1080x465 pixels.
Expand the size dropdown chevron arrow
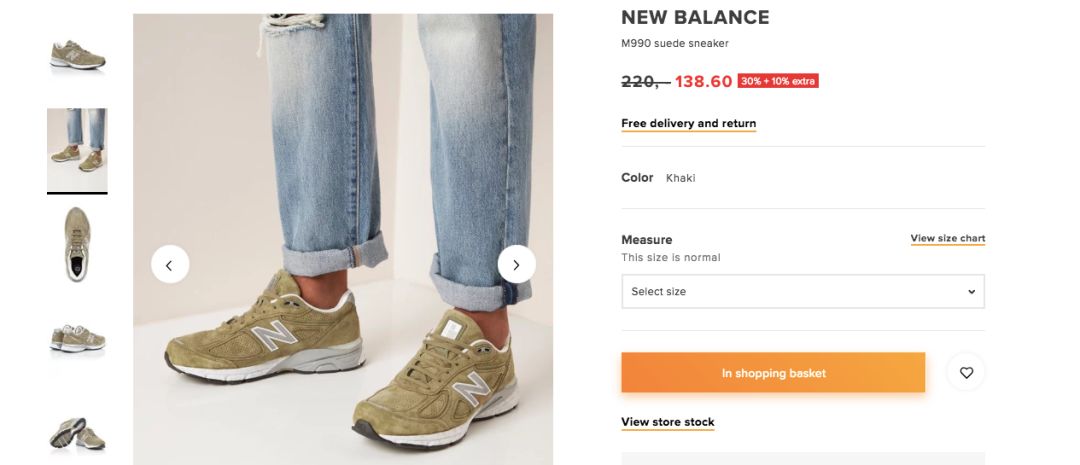click(x=971, y=292)
